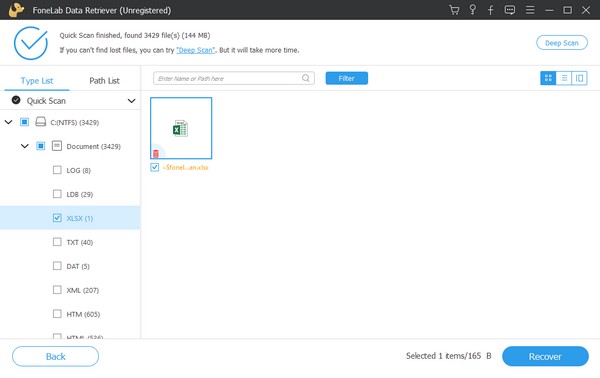Collapse the Document tree node
The width and height of the screenshot is (600, 378).
coord(24,146)
